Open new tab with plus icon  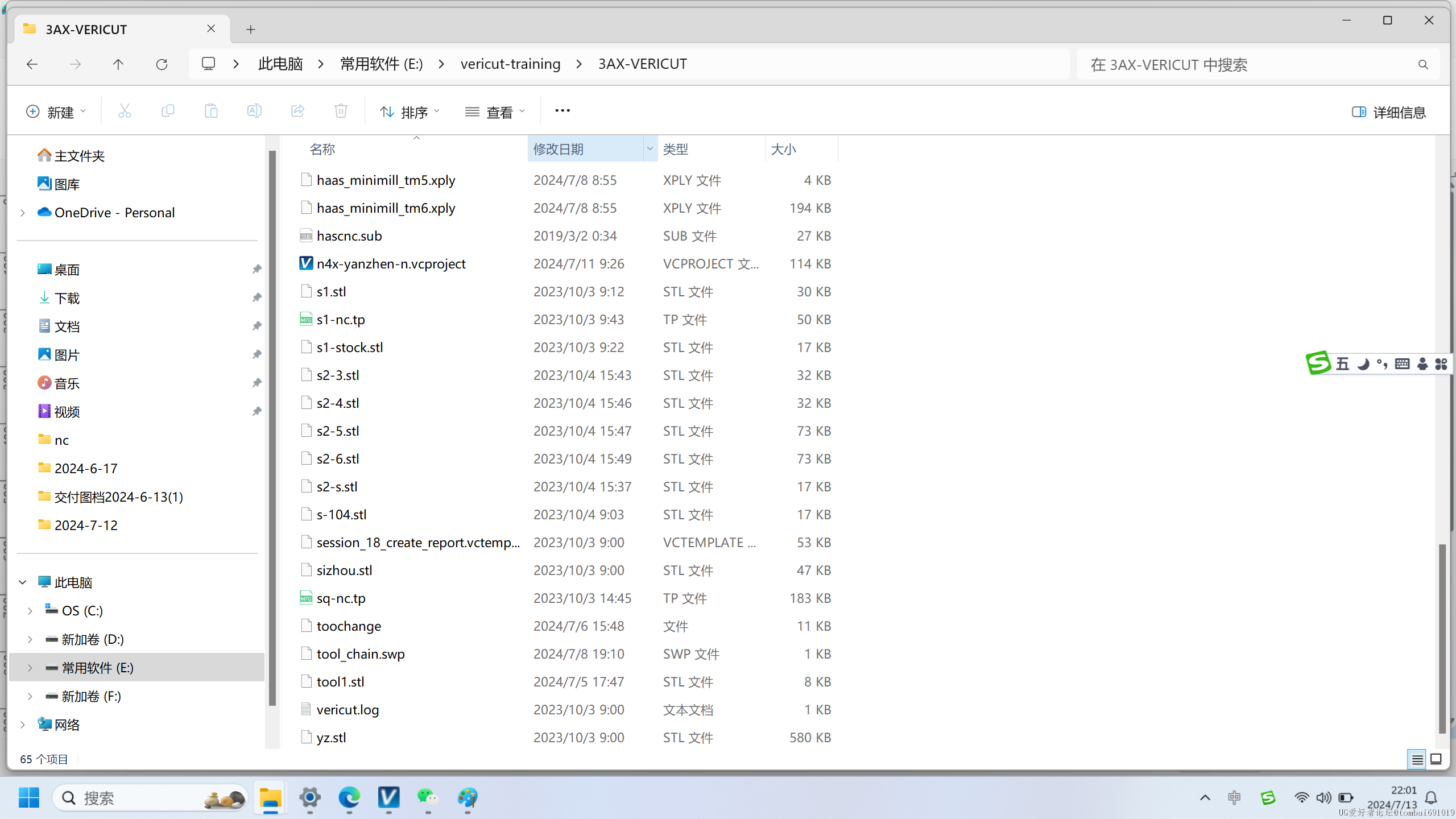click(251, 30)
